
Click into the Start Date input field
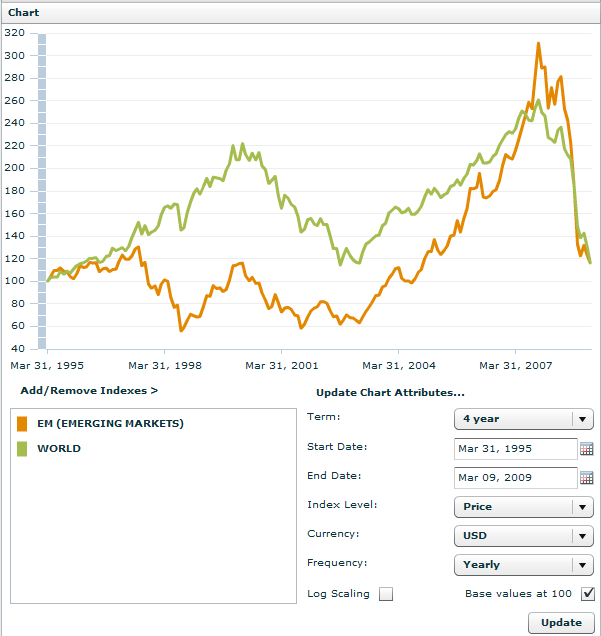[515, 449]
